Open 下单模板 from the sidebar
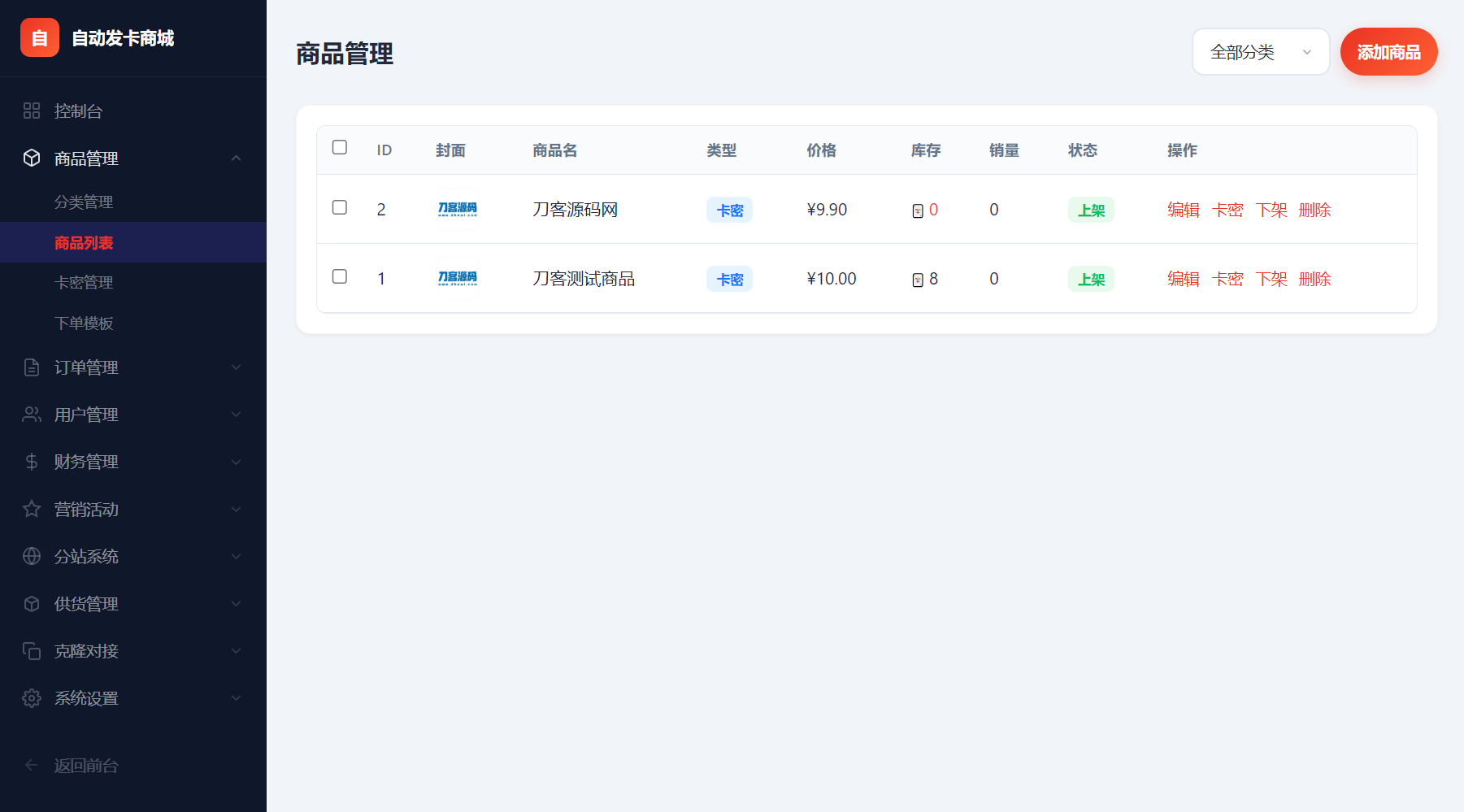This screenshot has width=1464, height=812. [x=83, y=323]
